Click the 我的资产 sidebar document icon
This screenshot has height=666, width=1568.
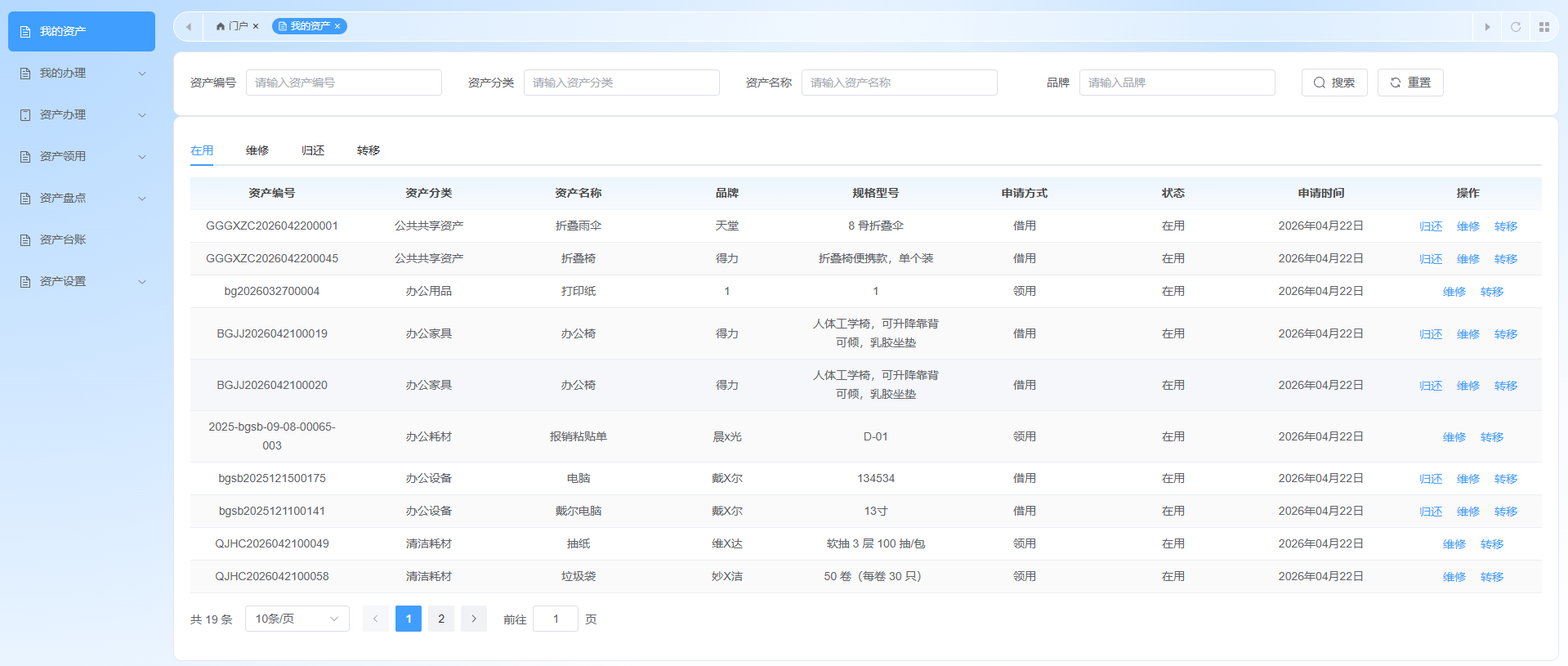coord(25,32)
